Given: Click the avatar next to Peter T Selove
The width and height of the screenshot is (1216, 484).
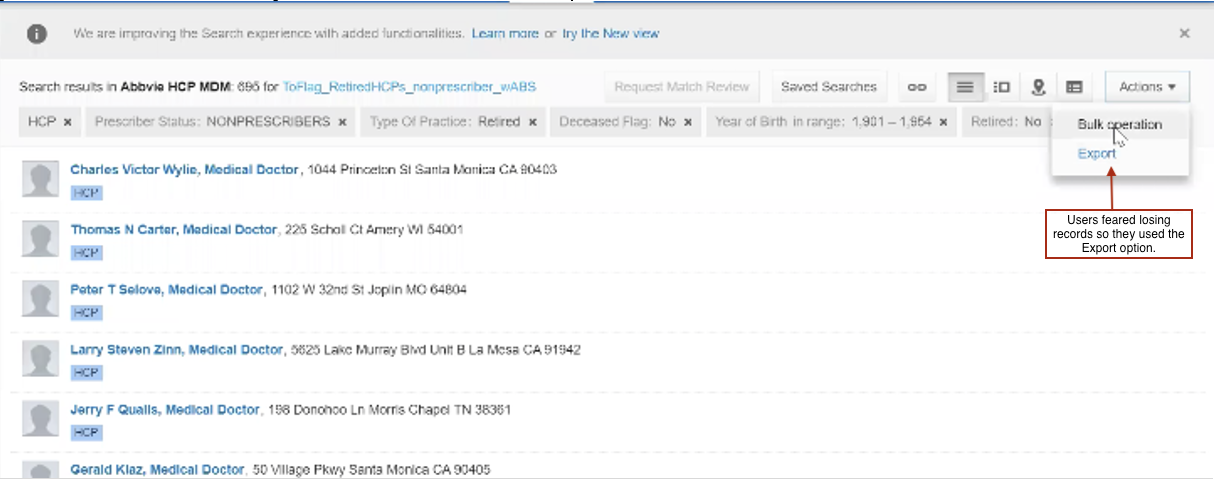Looking at the screenshot, I should tap(41, 300).
